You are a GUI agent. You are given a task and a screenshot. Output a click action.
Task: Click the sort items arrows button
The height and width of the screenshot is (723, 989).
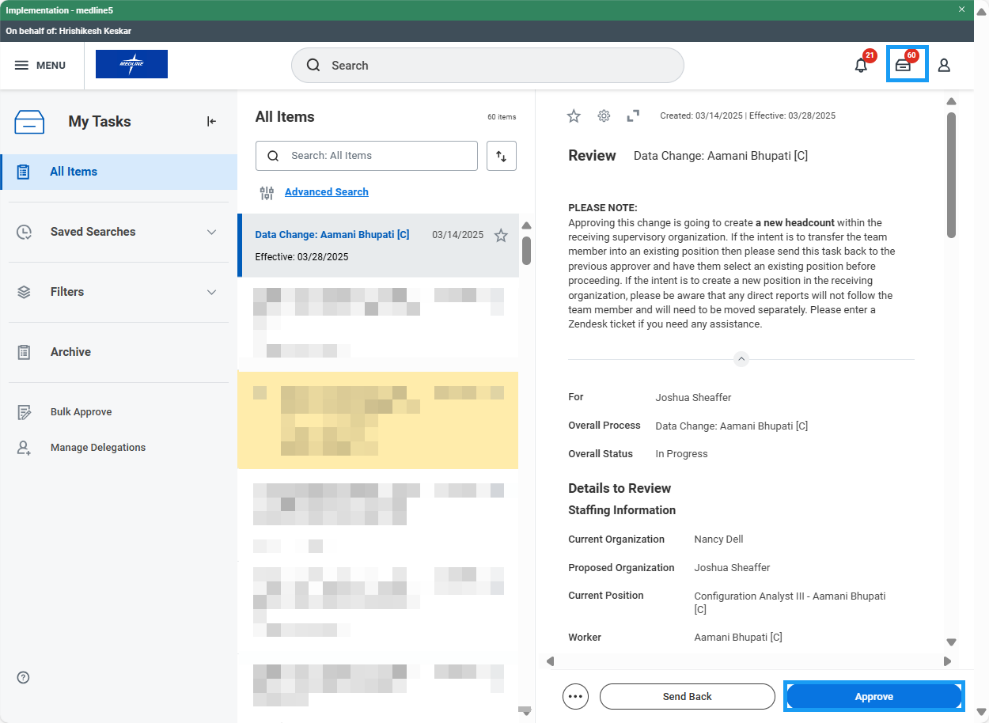tap(501, 156)
